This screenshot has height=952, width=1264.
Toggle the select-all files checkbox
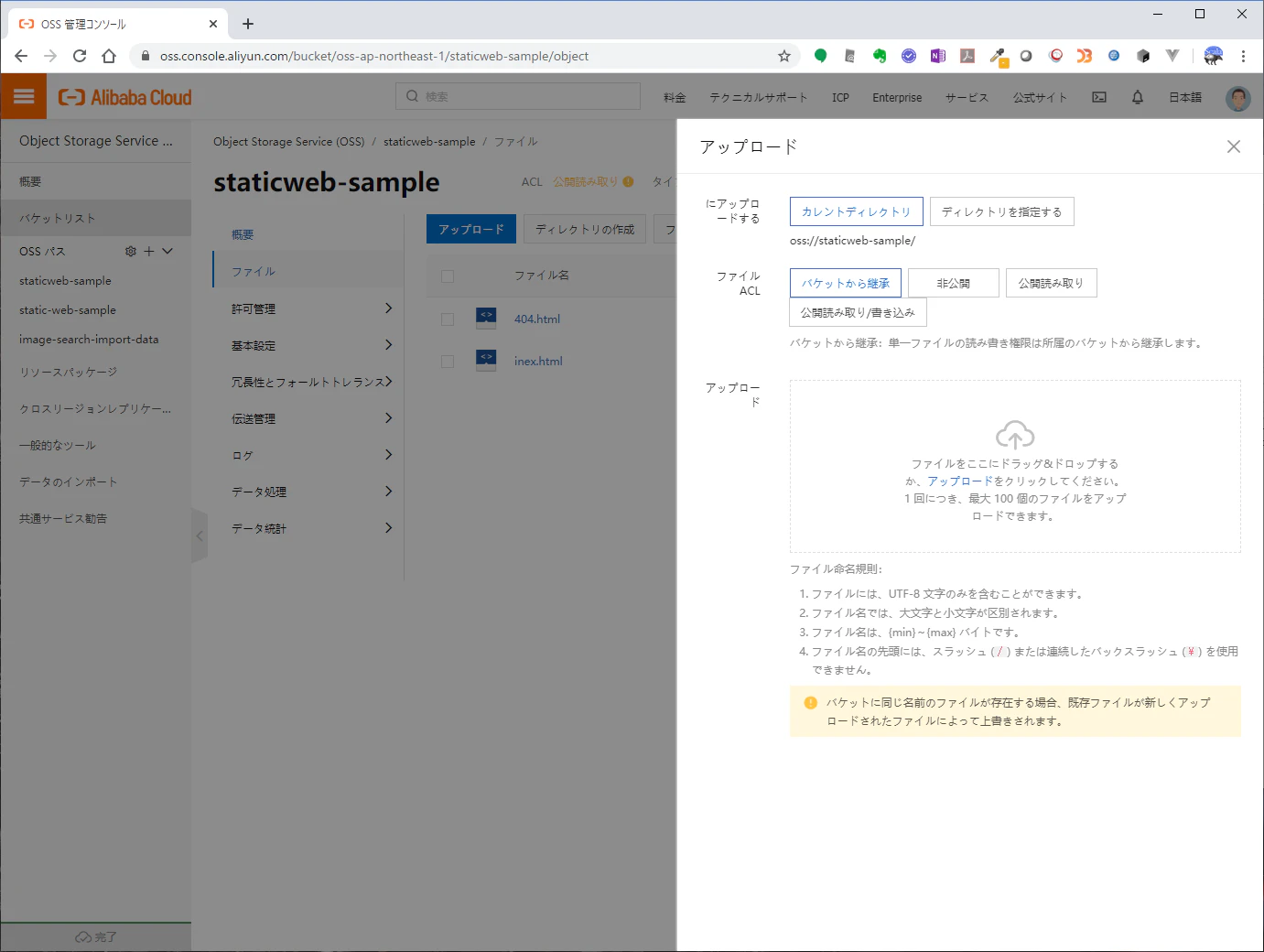[x=448, y=276]
